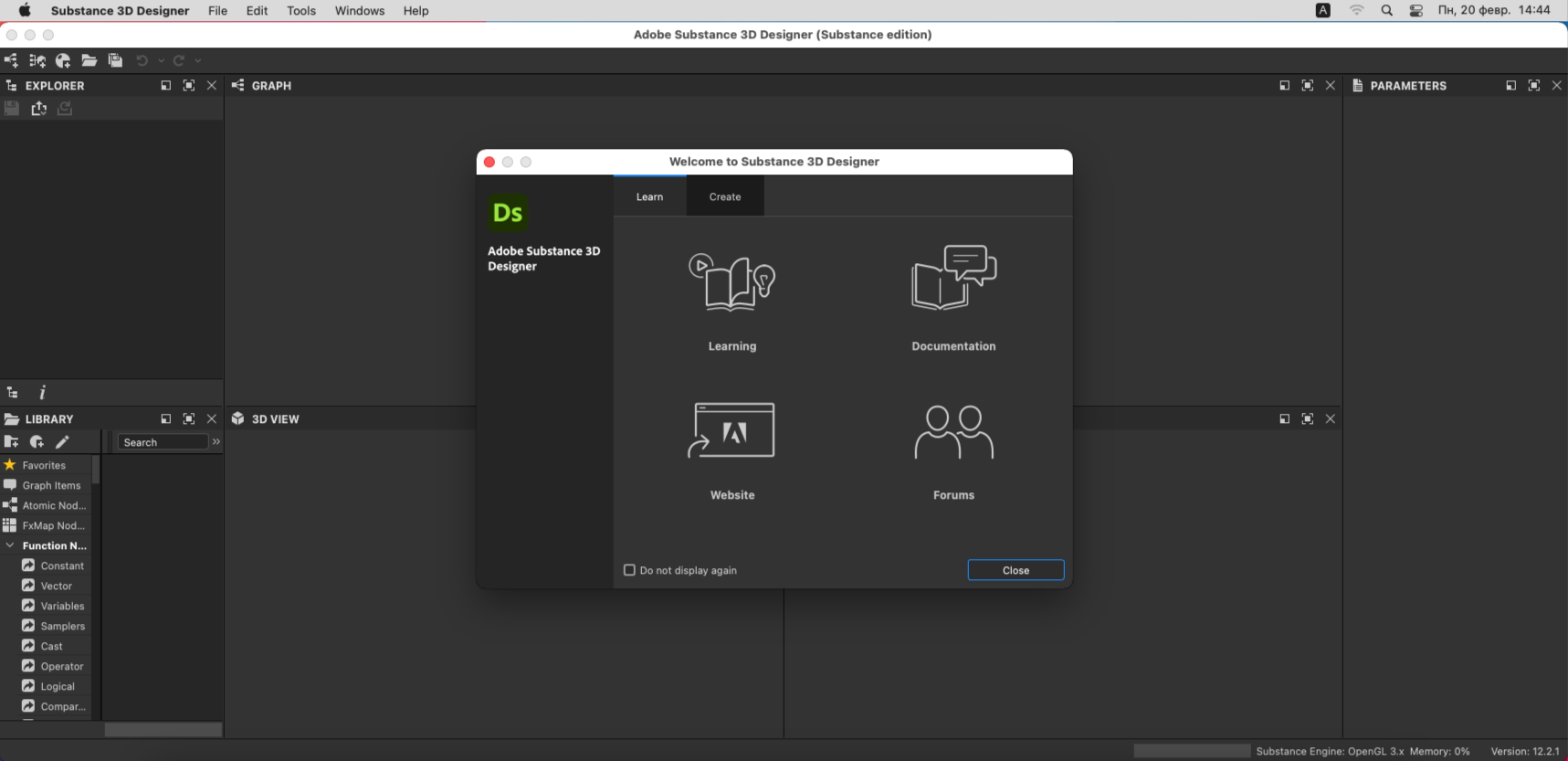This screenshot has width=1568, height=761.
Task: Click the redo arrow in toolbar
Action: pos(179,60)
